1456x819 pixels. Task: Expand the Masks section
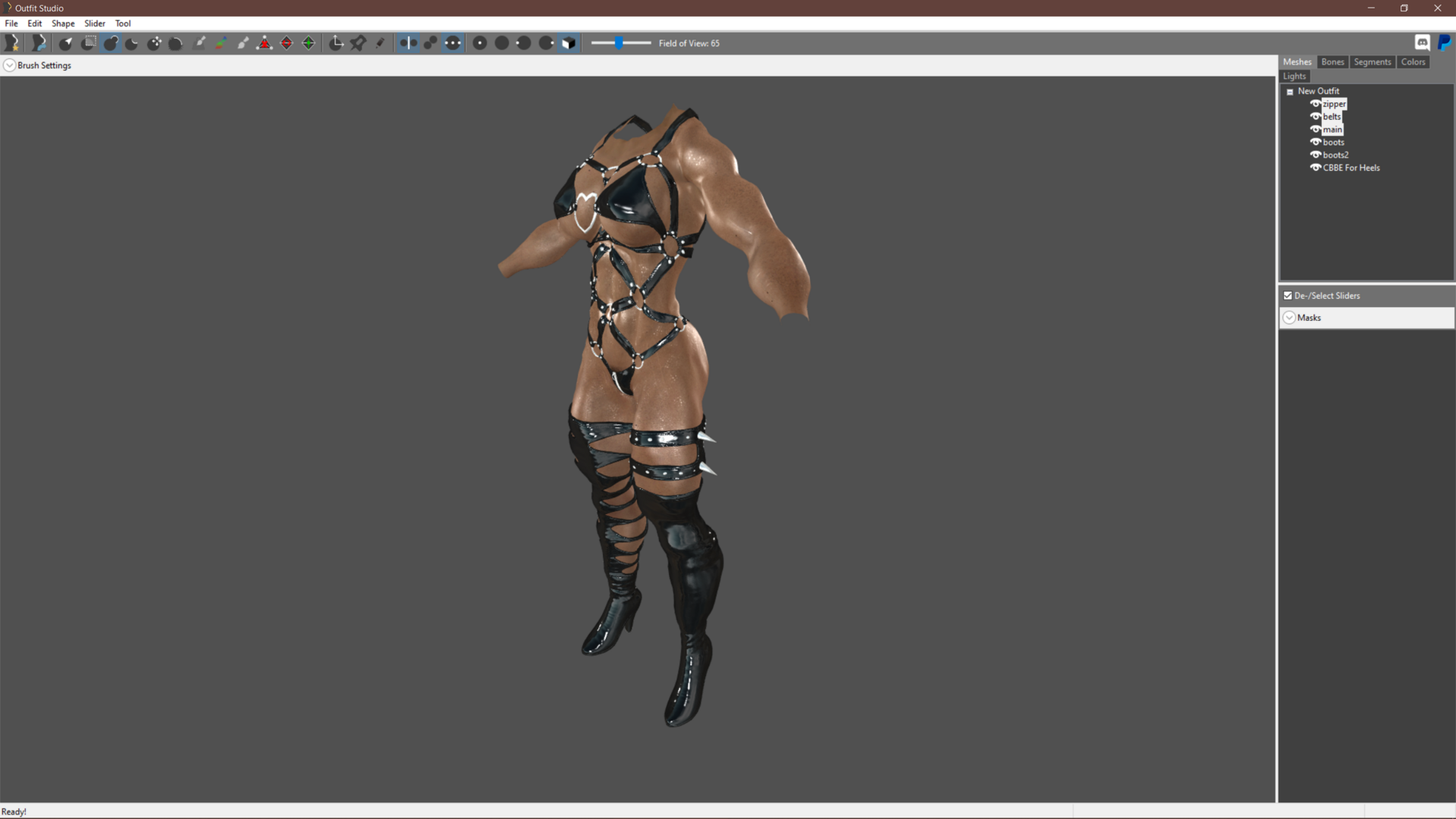click(1289, 318)
